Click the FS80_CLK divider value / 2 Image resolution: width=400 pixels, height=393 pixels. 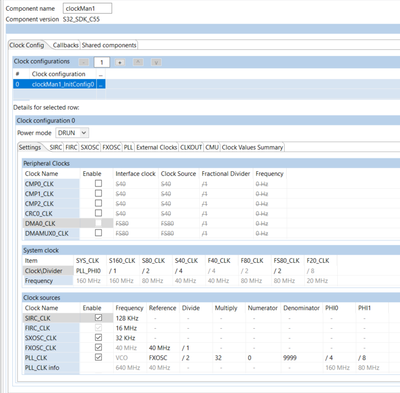tap(278, 271)
